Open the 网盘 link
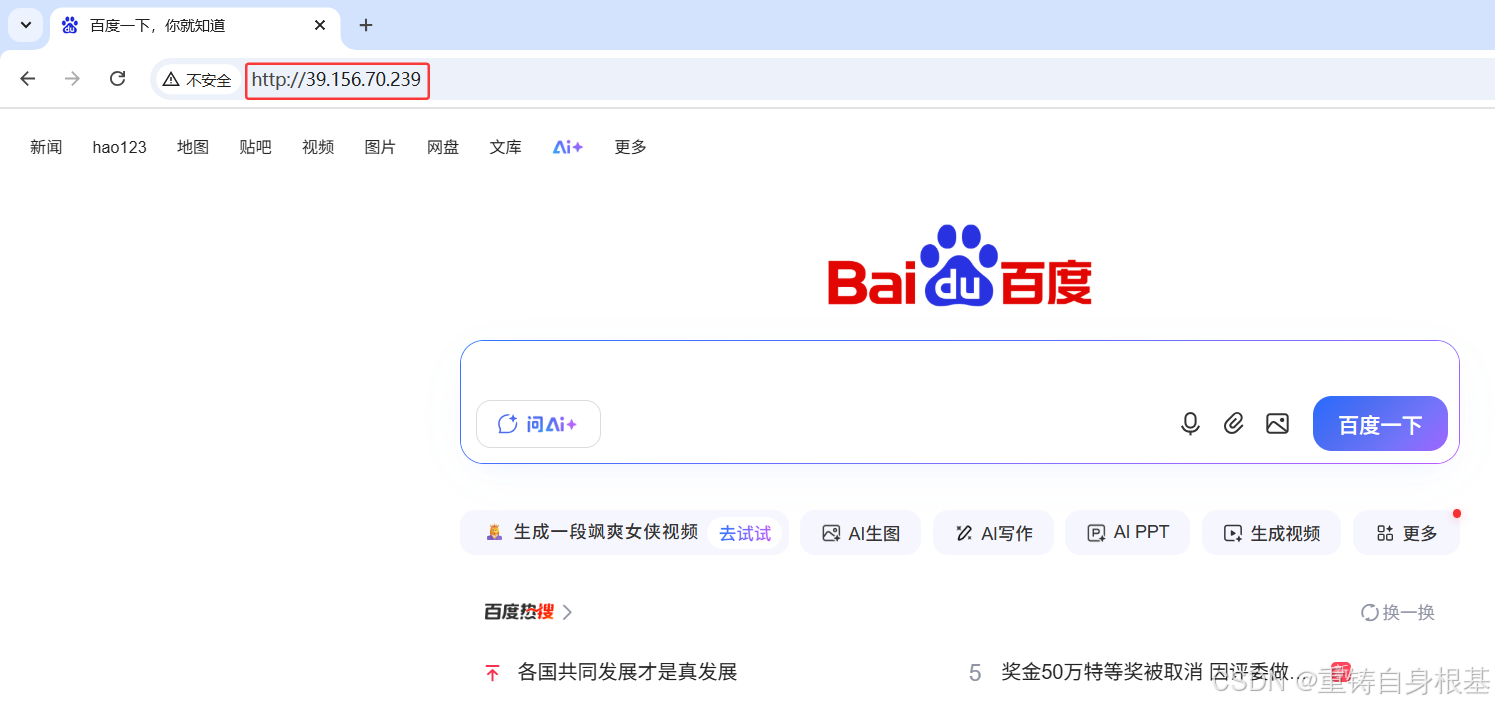The image size is (1495, 707). (443, 147)
